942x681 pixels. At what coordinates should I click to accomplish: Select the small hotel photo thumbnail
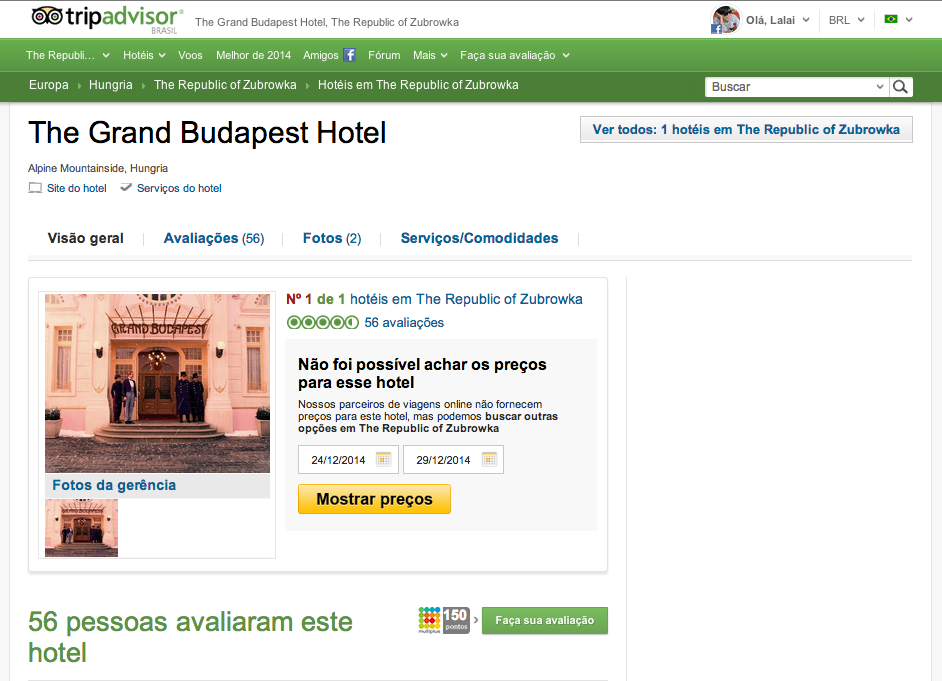point(82,528)
